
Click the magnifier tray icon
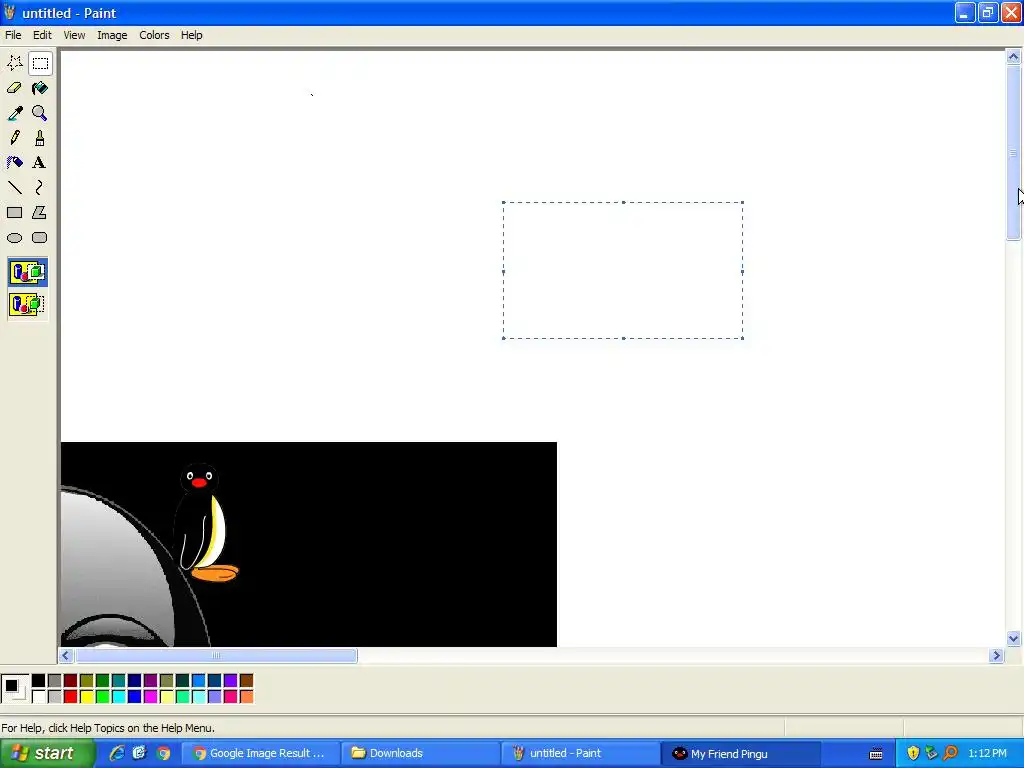coord(951,754)
